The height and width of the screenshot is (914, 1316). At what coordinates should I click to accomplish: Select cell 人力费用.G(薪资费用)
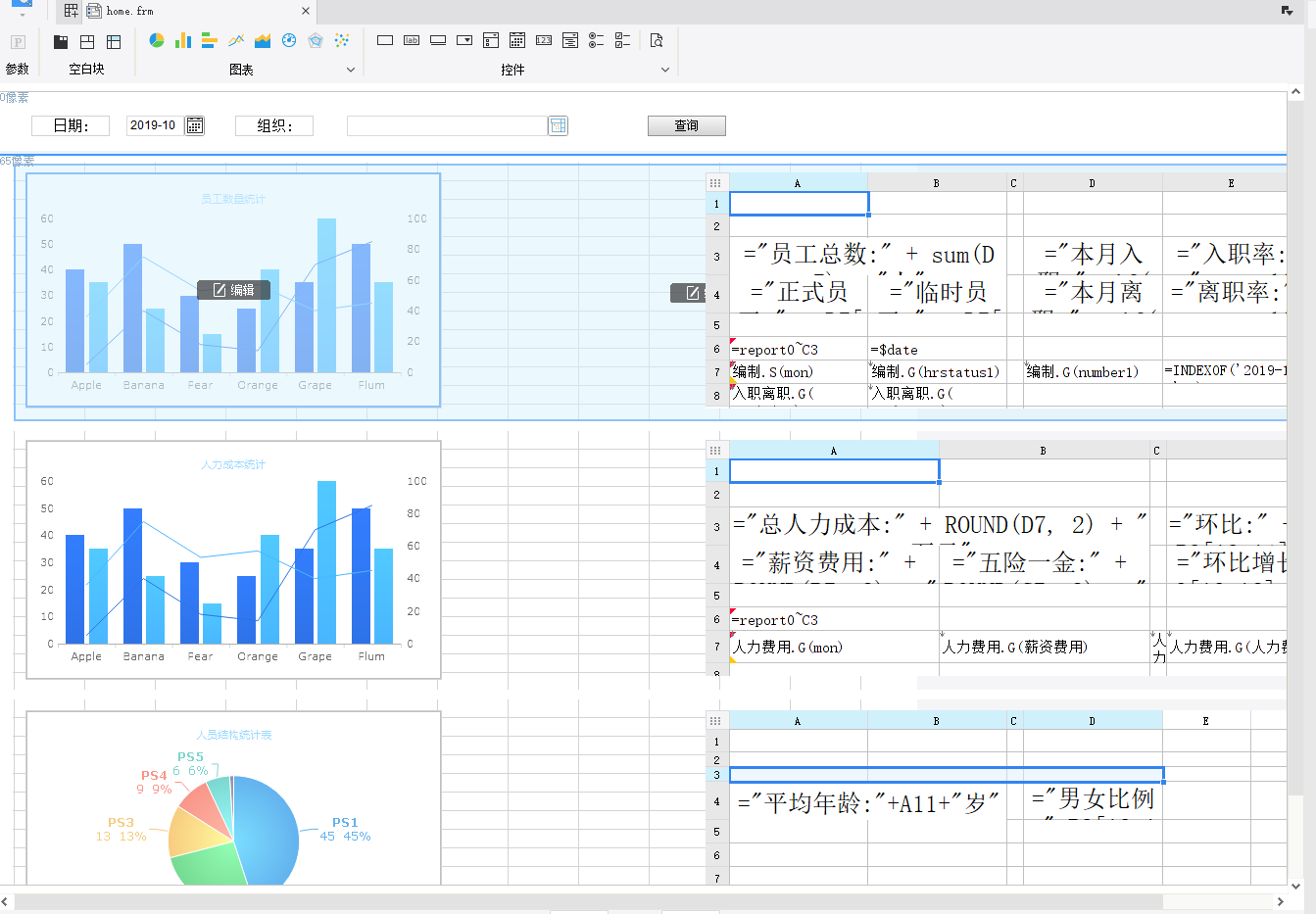coord(1044,647)
